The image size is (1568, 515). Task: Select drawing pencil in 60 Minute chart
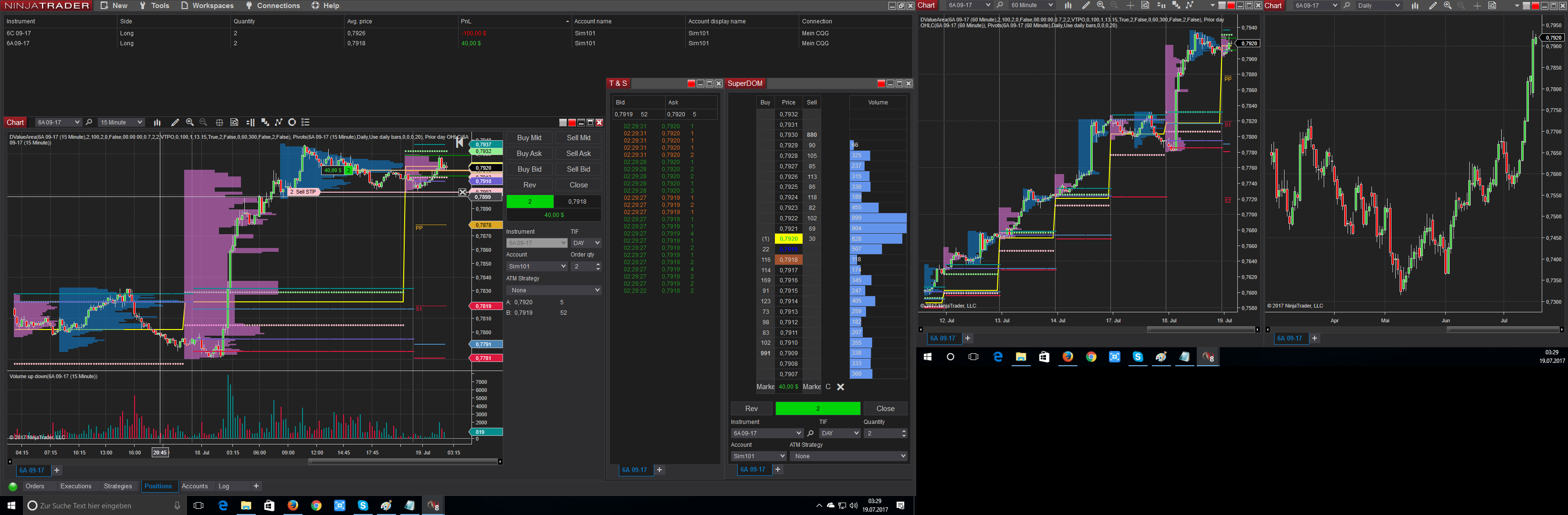pos(1085,5)
